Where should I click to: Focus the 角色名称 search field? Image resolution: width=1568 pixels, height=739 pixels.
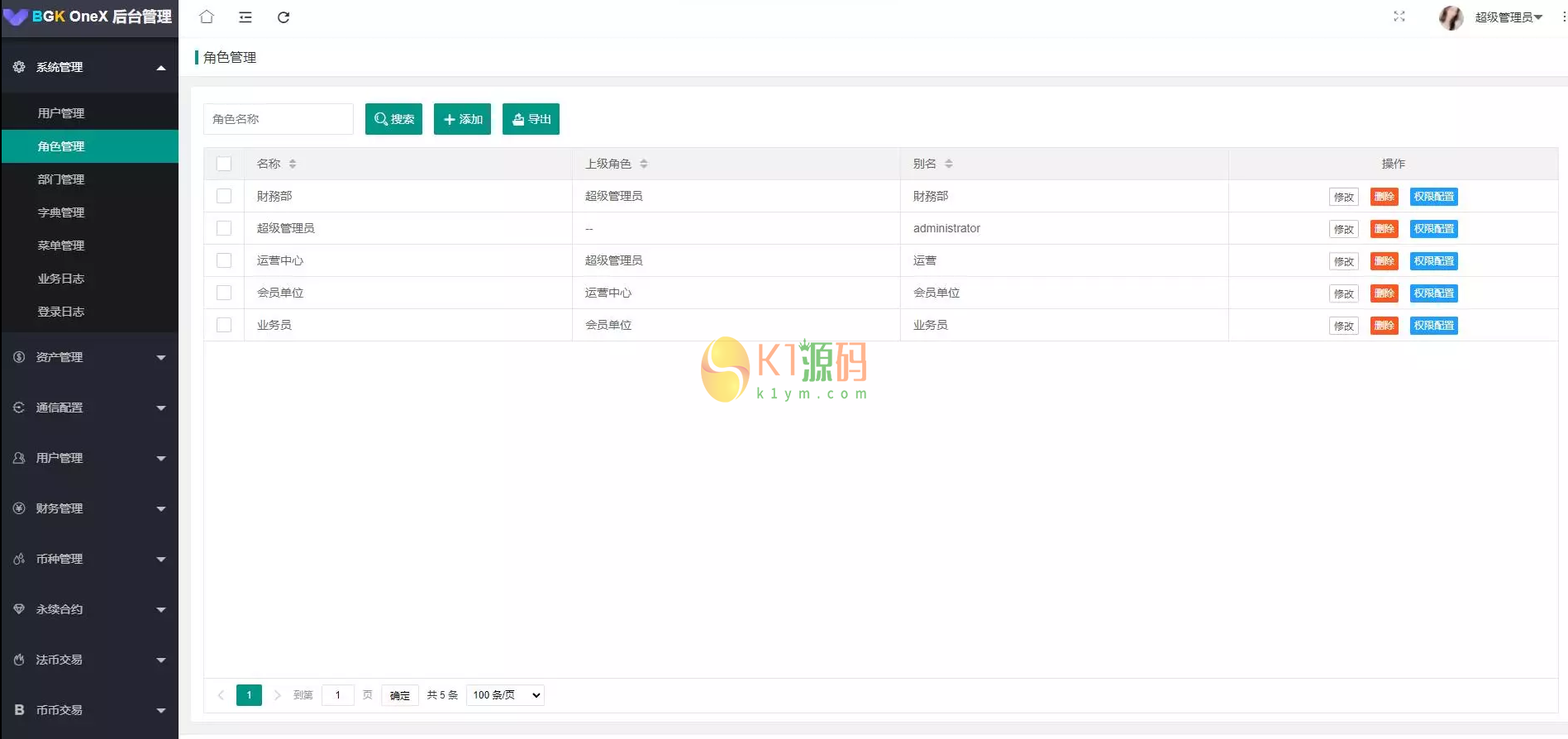279,119
